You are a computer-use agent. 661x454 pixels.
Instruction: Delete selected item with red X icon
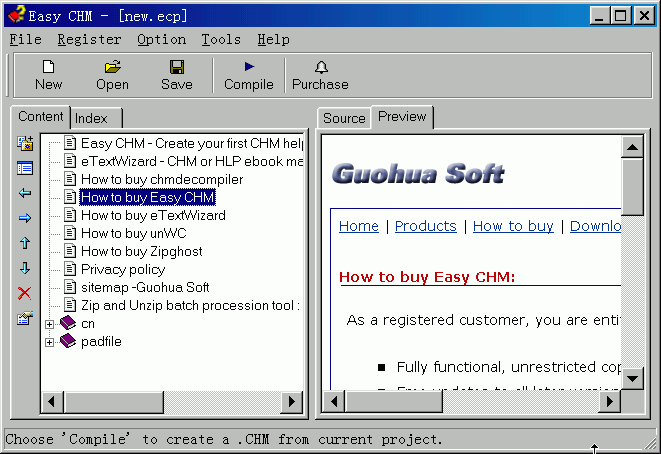pos(24,293)
